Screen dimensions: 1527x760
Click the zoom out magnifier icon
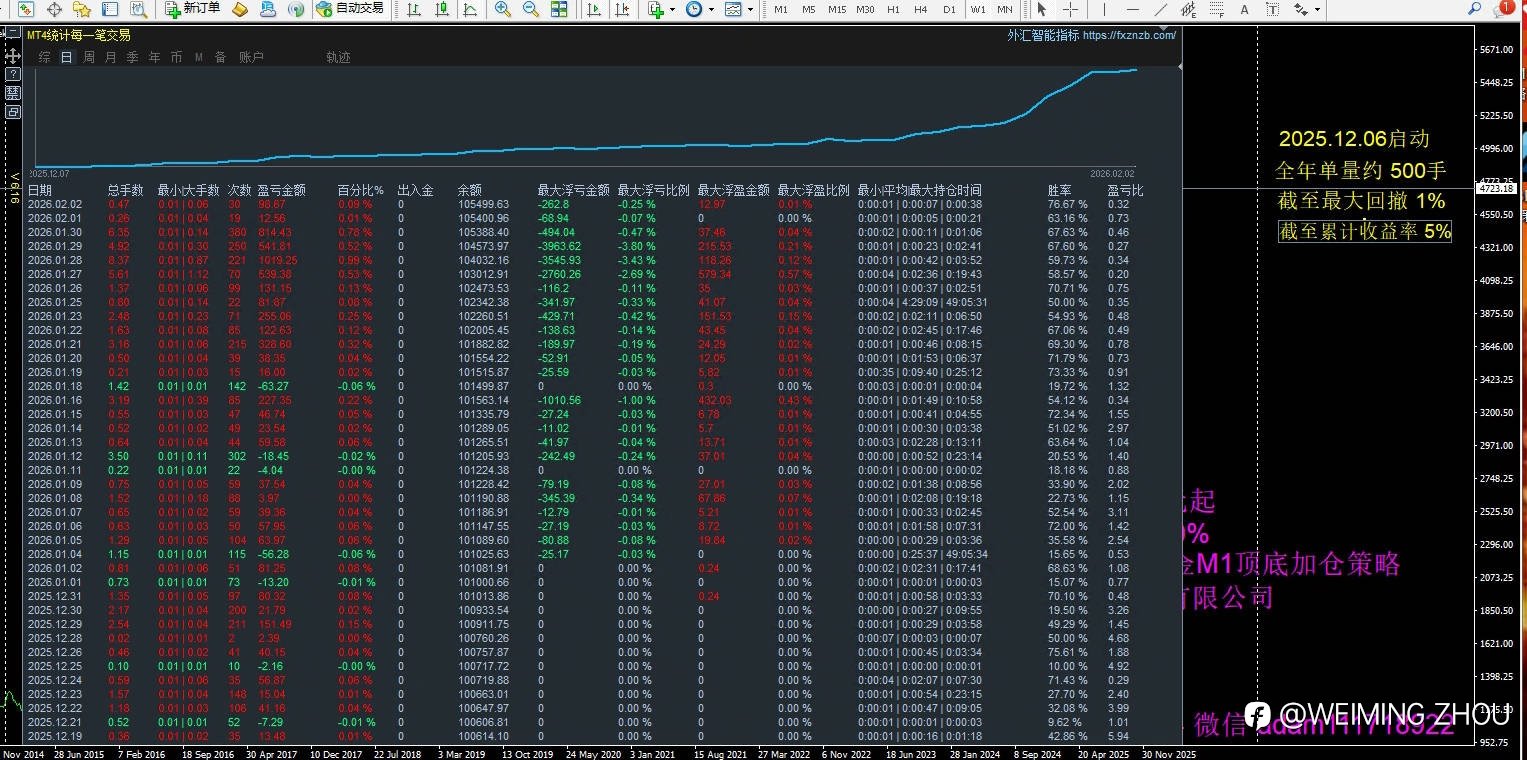coord(531,9)
